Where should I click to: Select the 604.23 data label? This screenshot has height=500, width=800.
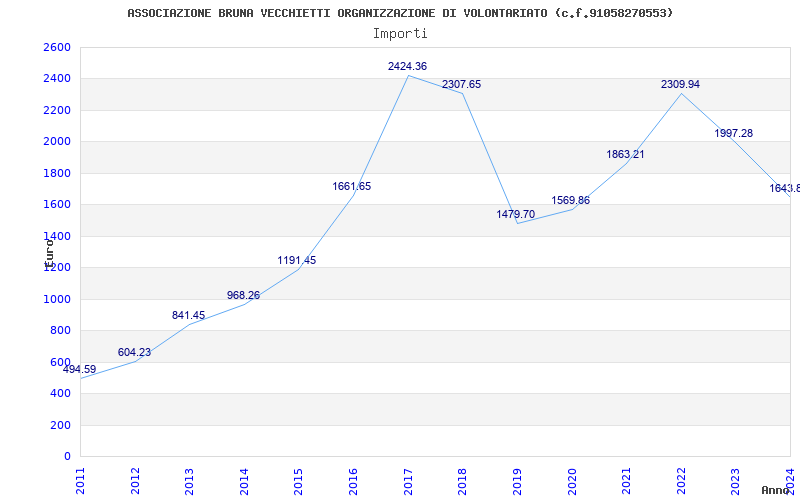(134, 352)
